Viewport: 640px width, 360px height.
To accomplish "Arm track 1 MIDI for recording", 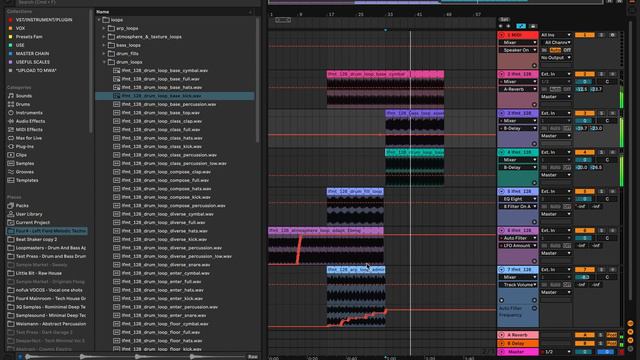I will point(613,35).
